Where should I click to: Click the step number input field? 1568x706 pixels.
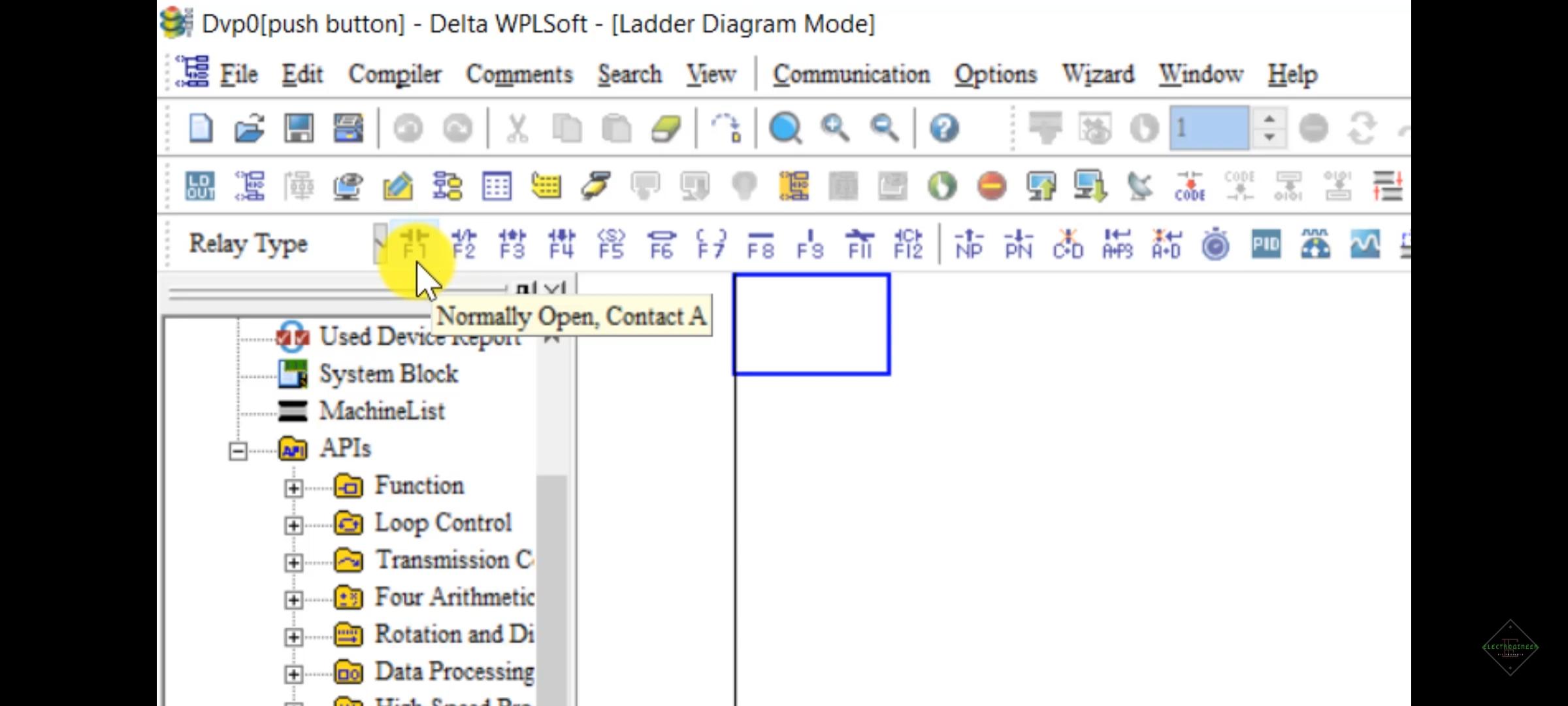1210,128
